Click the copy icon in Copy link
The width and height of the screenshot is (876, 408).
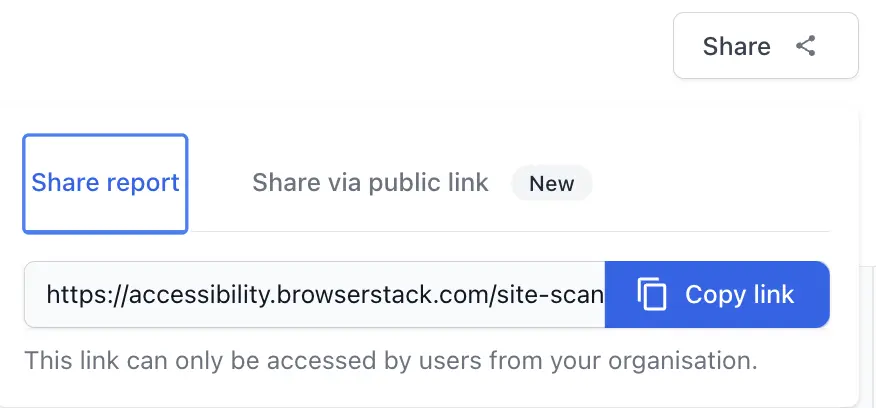pos(652,295)
